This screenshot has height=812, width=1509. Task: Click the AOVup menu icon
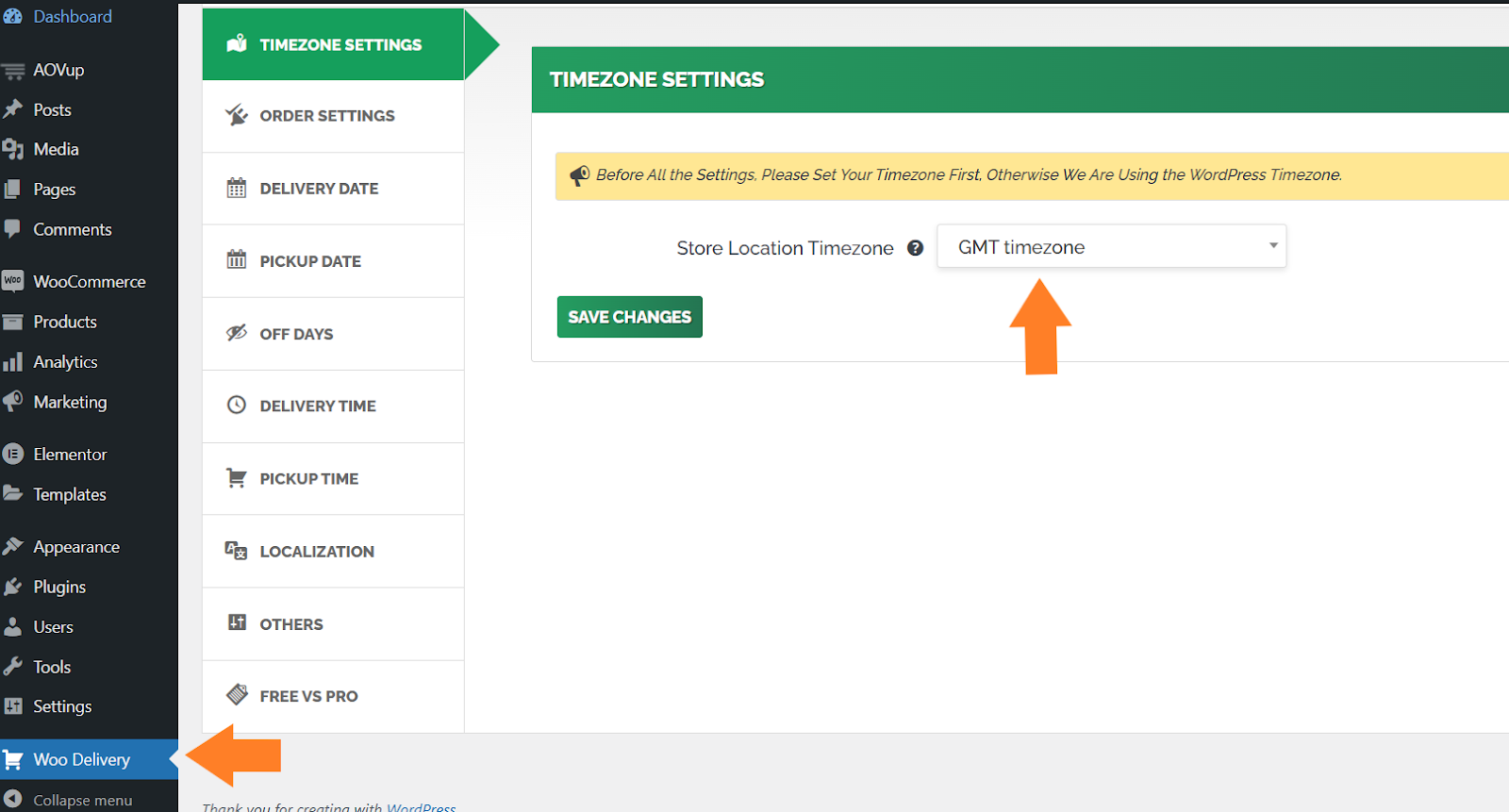coord(12,71)
